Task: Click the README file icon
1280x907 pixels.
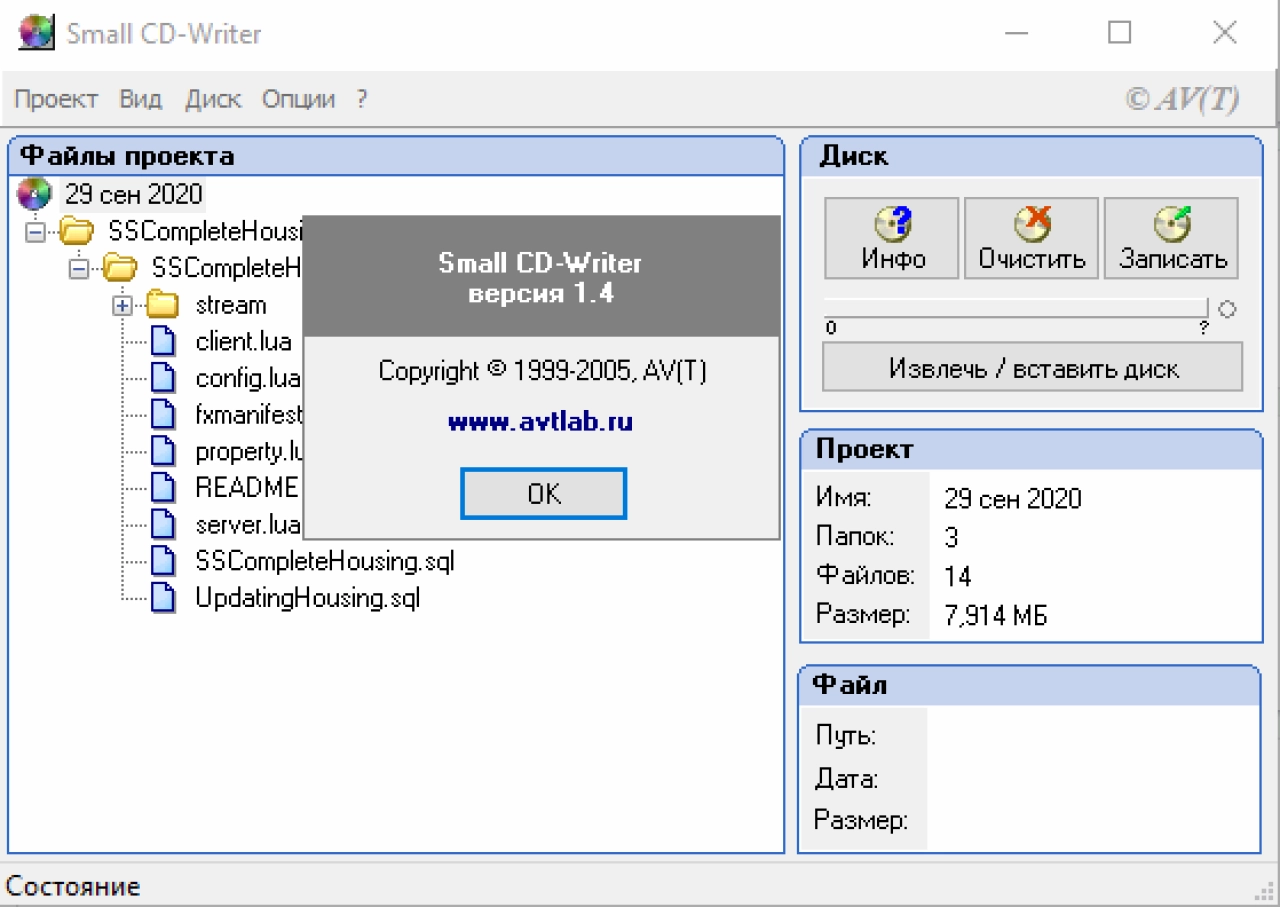Action: (162, 488)
